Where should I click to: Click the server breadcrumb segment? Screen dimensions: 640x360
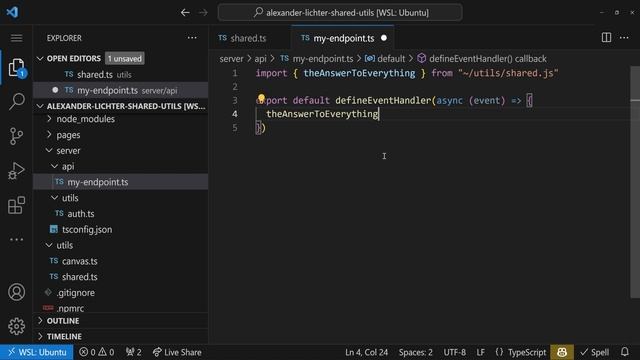[231, 59]
